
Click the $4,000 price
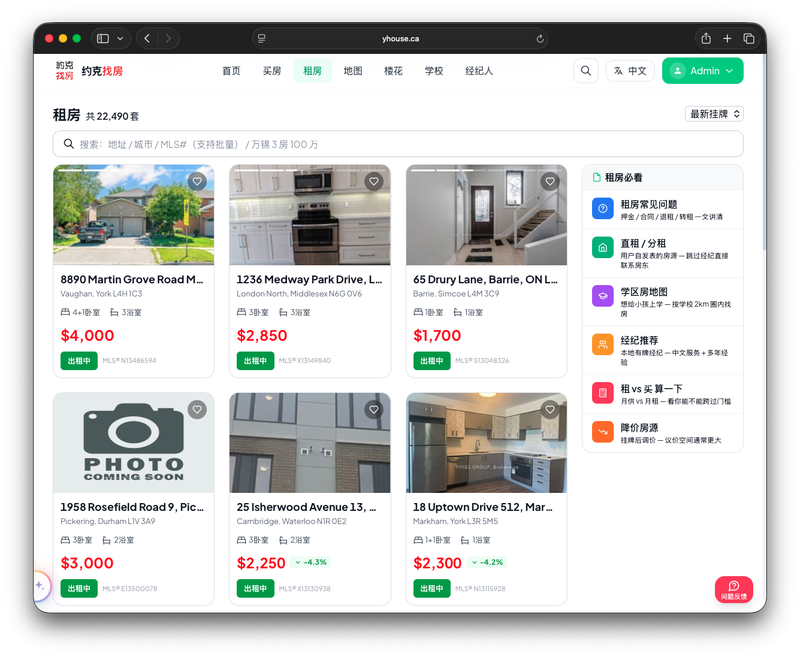point(87,336)
